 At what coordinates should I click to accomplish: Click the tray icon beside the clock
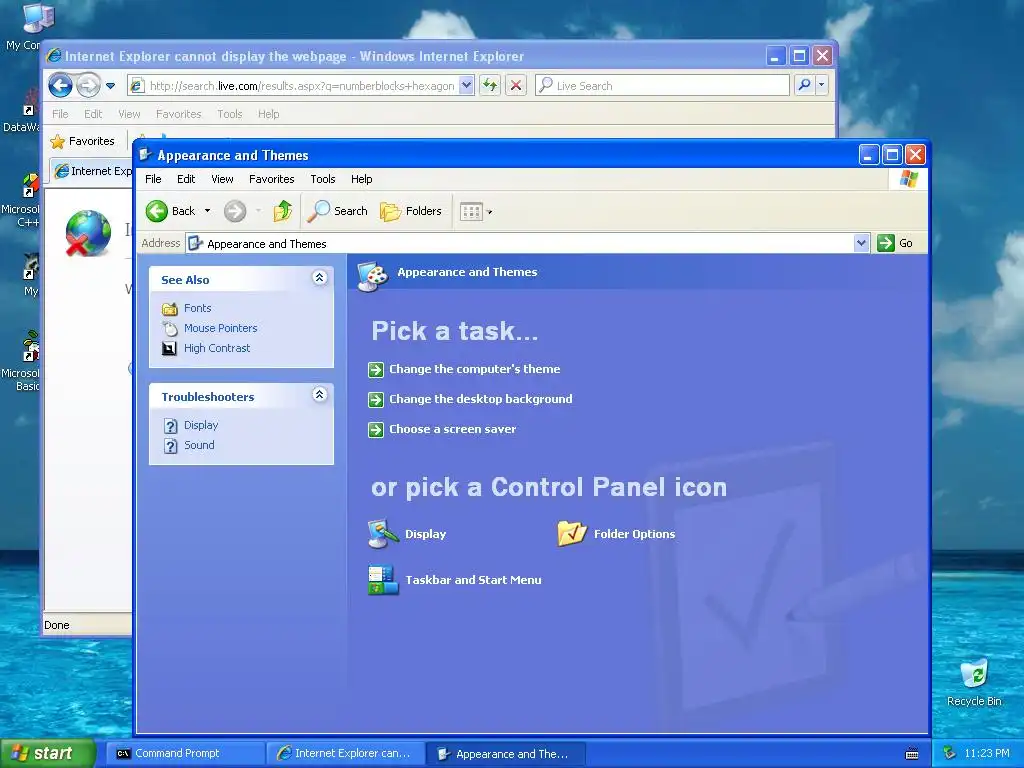click(950, 754)
